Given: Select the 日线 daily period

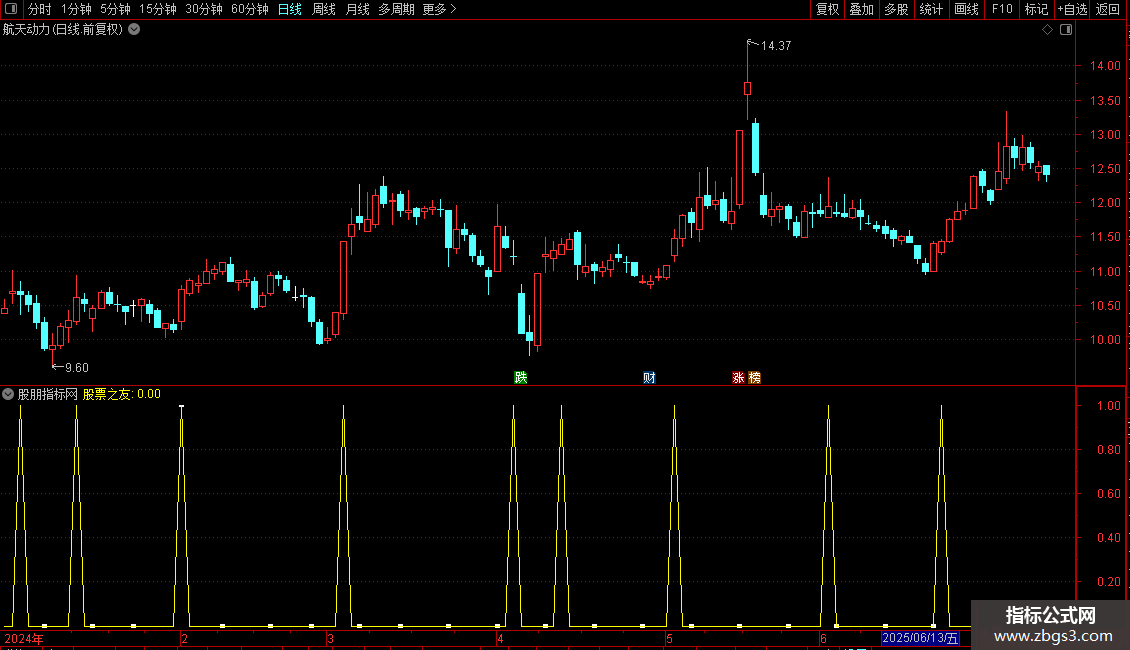Looking at the screenshot, I should [290, 9].
